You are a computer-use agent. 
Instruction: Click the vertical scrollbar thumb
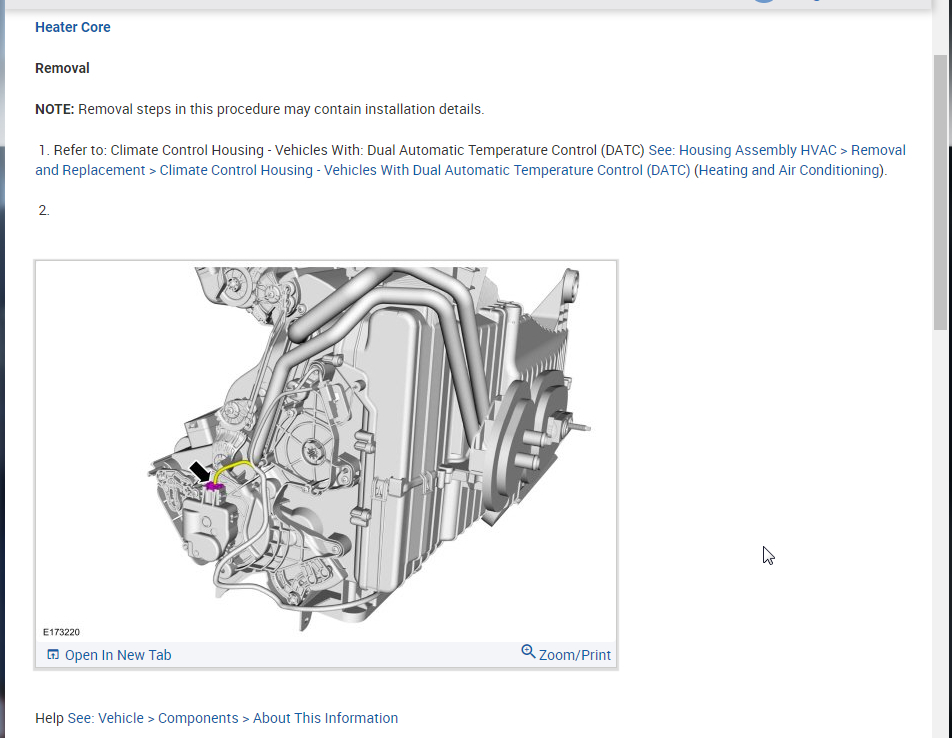pos(940,192)
